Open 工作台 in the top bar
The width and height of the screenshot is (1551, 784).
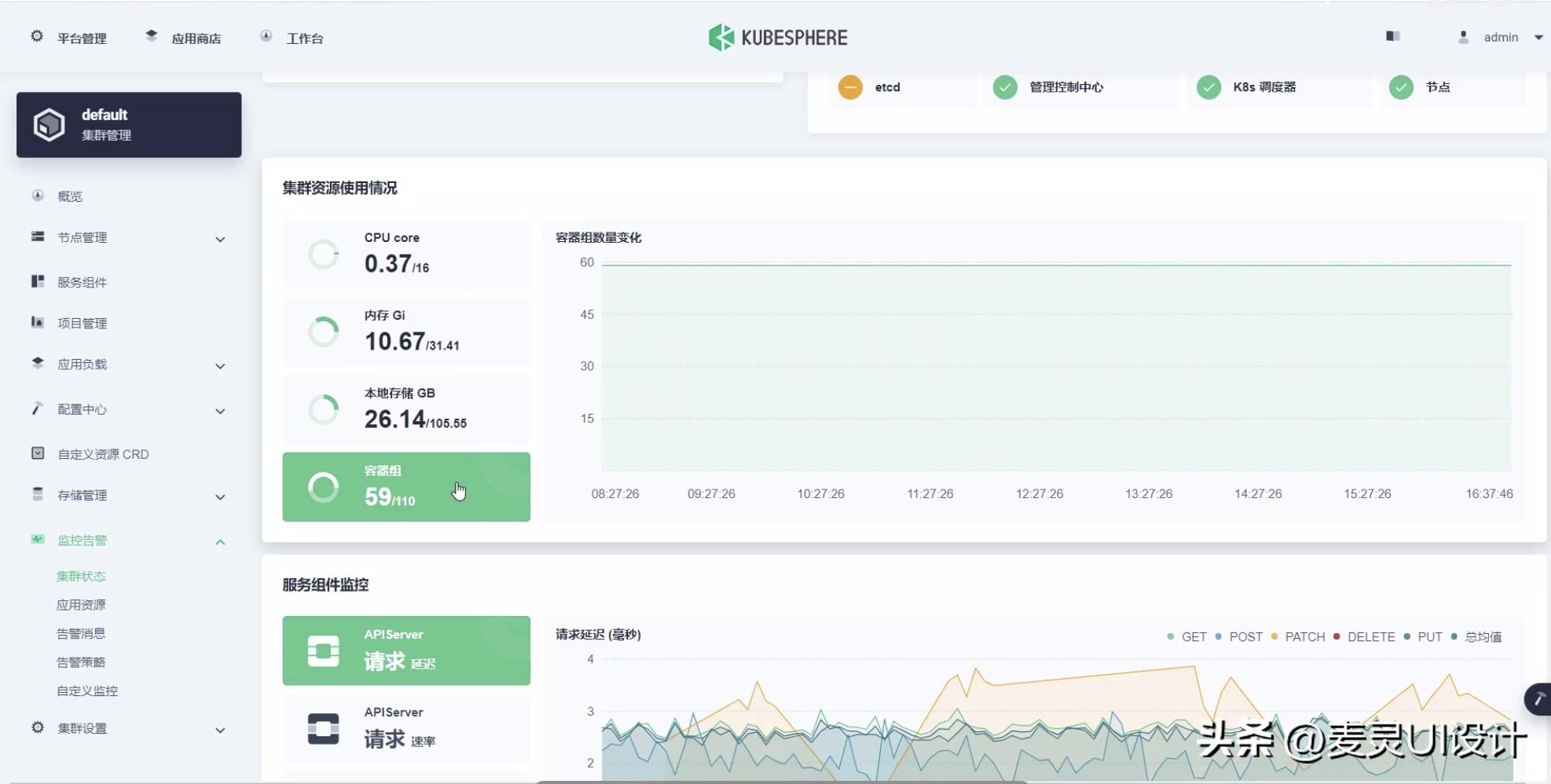[304, 38]
